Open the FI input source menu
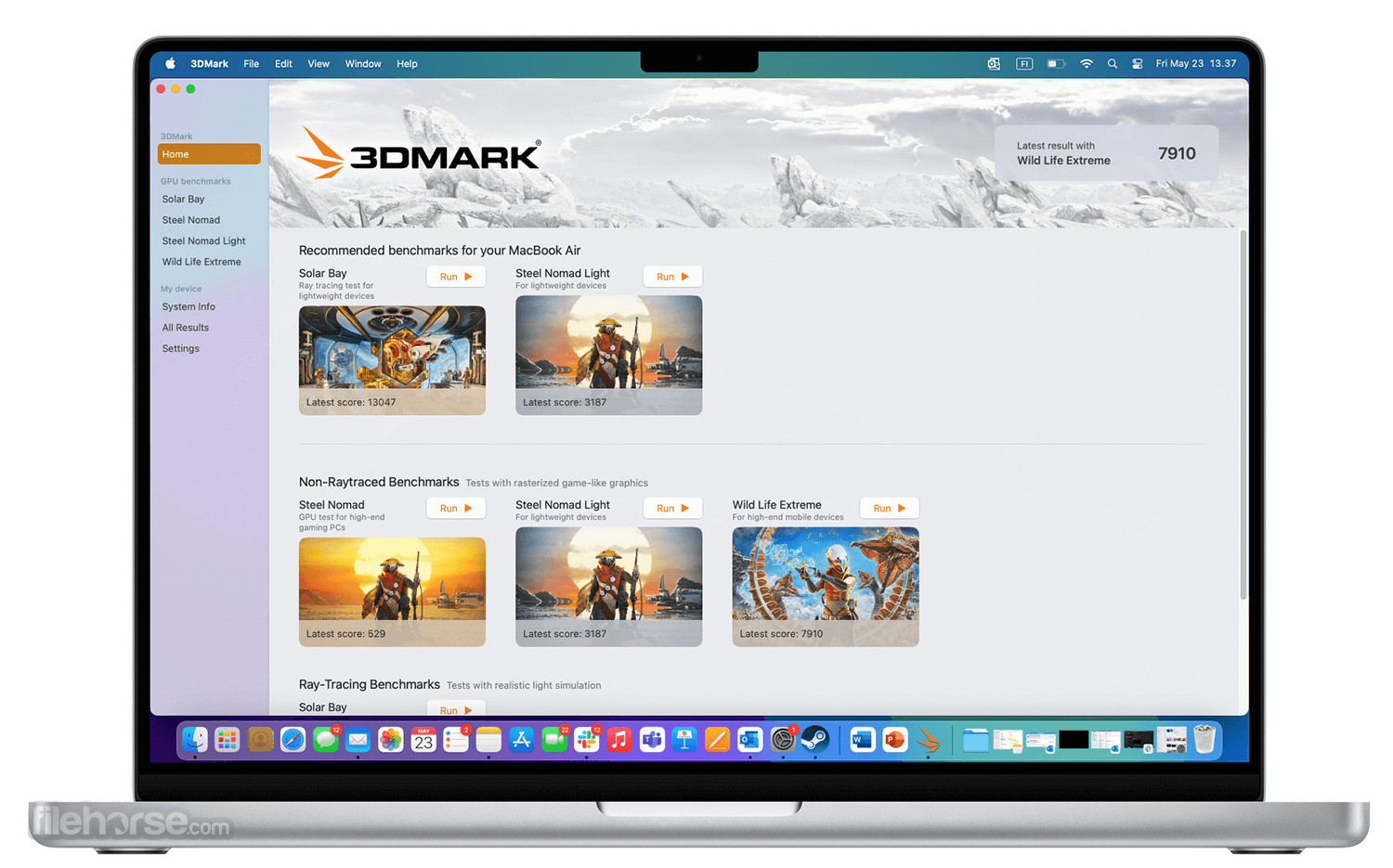The width and height of the screenshot is (1393, 868). (x=1024, y=64)
